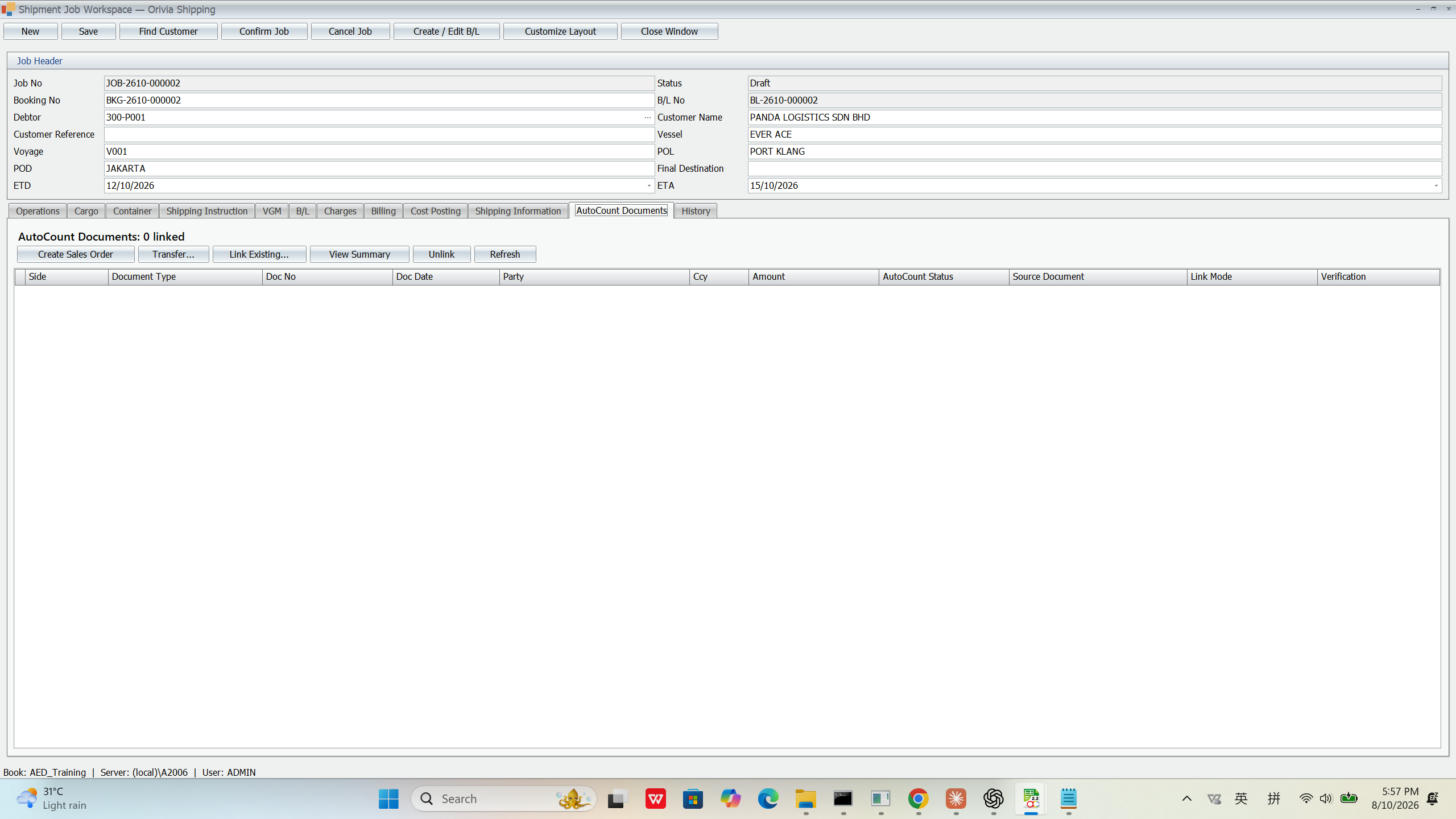Click the taskbar Search box
Image resolution: width=1456 pixels, height=819 pixels.
503,798
